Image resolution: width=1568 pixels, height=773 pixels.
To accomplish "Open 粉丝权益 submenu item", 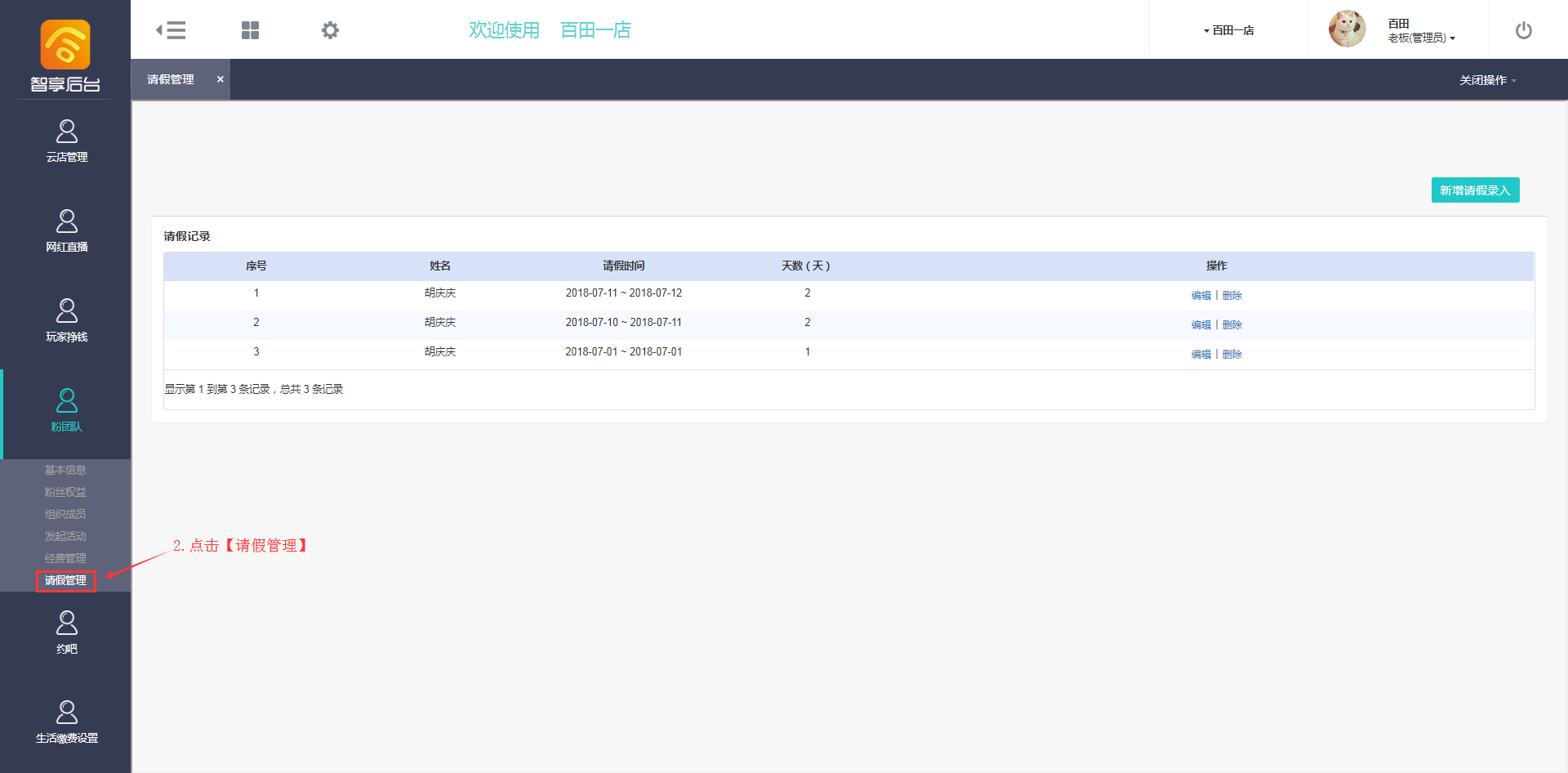I will pos(65,492).
